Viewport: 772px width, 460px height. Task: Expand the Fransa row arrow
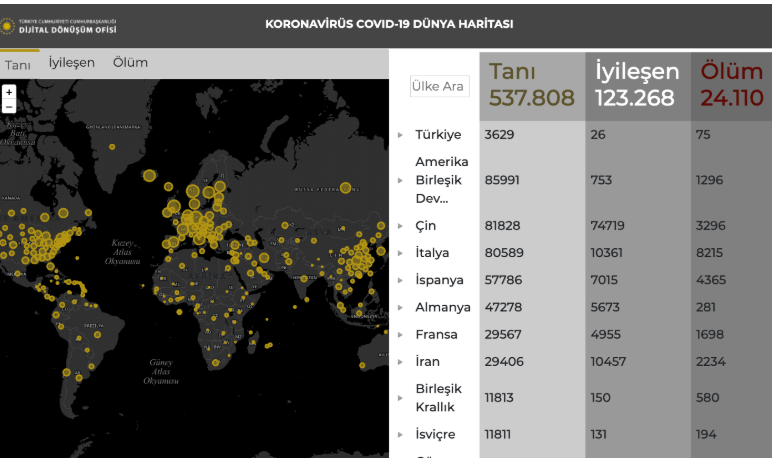click(401, 335)
